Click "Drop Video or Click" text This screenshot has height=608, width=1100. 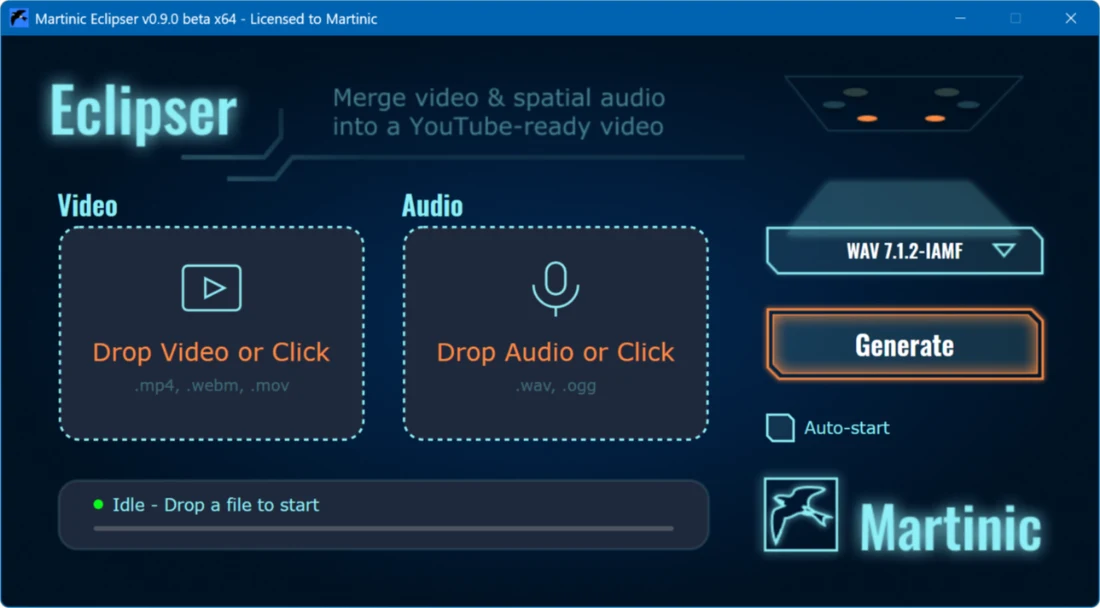click(211, 352)
